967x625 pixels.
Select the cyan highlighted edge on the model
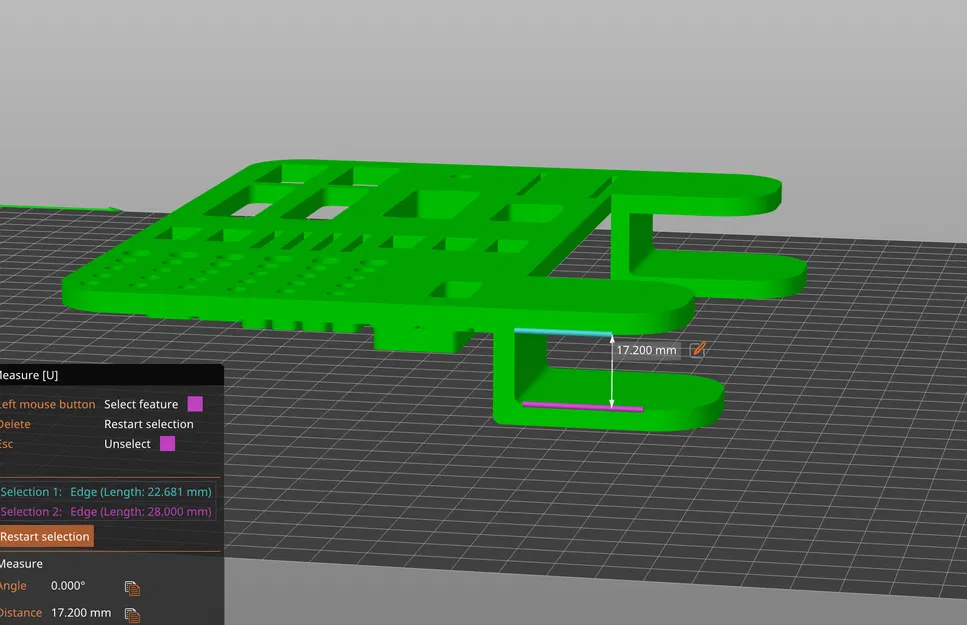tap(562, 330)
